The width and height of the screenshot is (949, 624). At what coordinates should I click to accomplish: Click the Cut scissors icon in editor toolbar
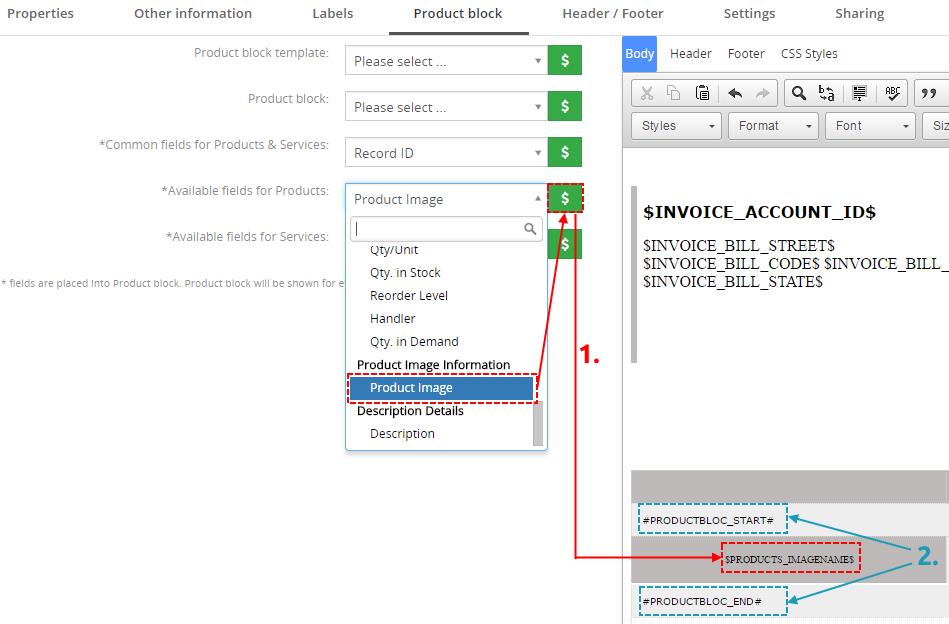[x=647, y=93]
